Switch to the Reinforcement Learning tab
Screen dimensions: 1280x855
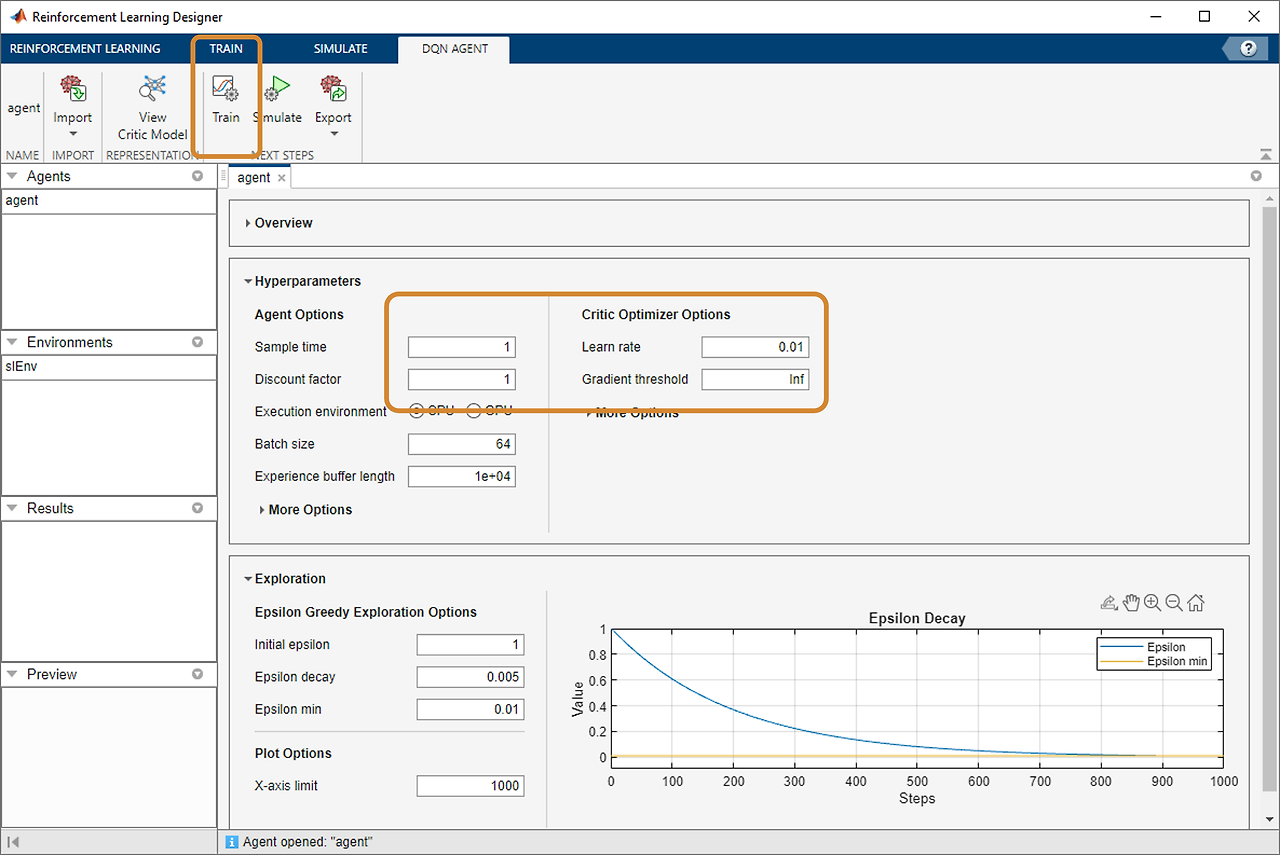tap(85, 48)
